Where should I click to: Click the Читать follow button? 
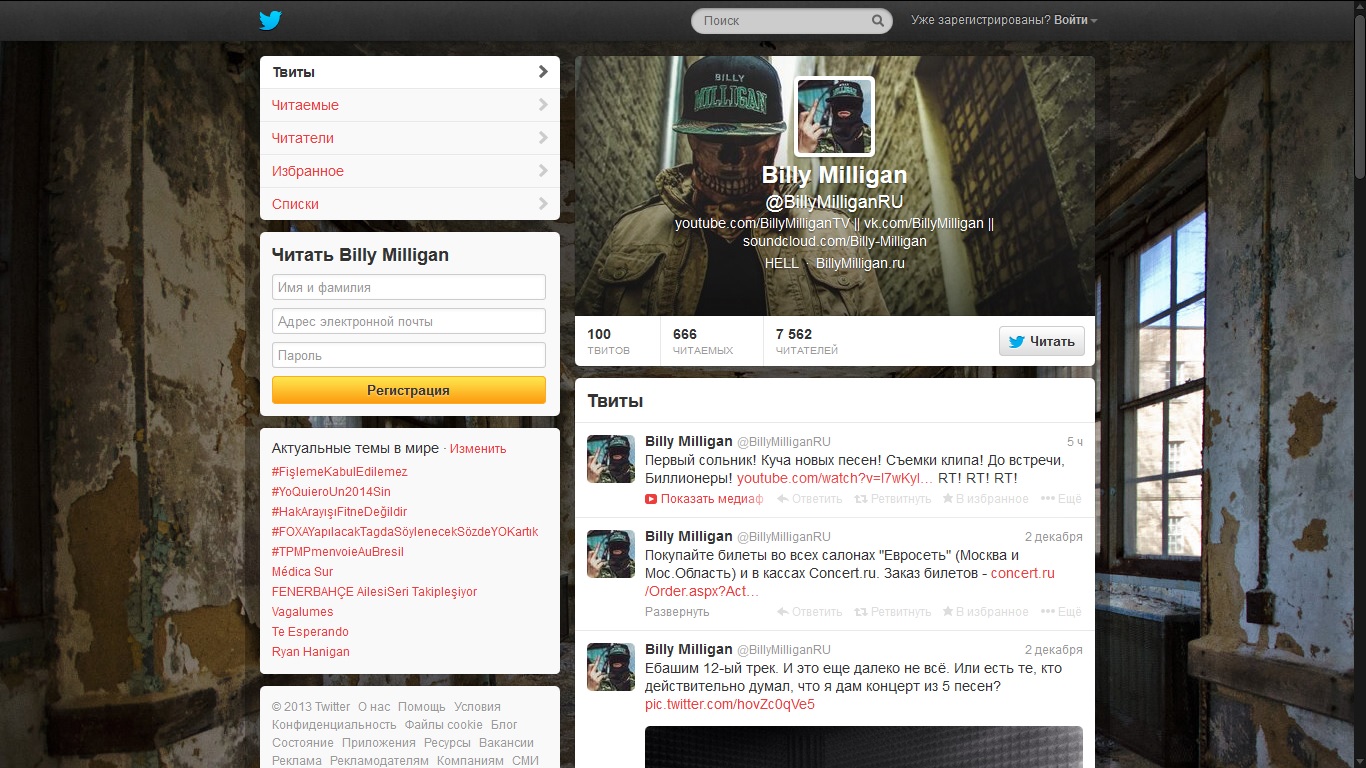[1042, 341]
